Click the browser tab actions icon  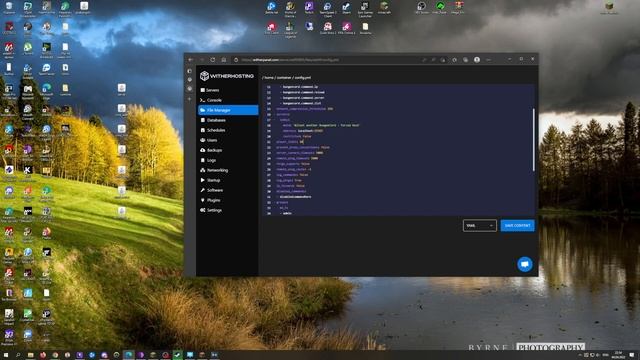pos(189,71)
